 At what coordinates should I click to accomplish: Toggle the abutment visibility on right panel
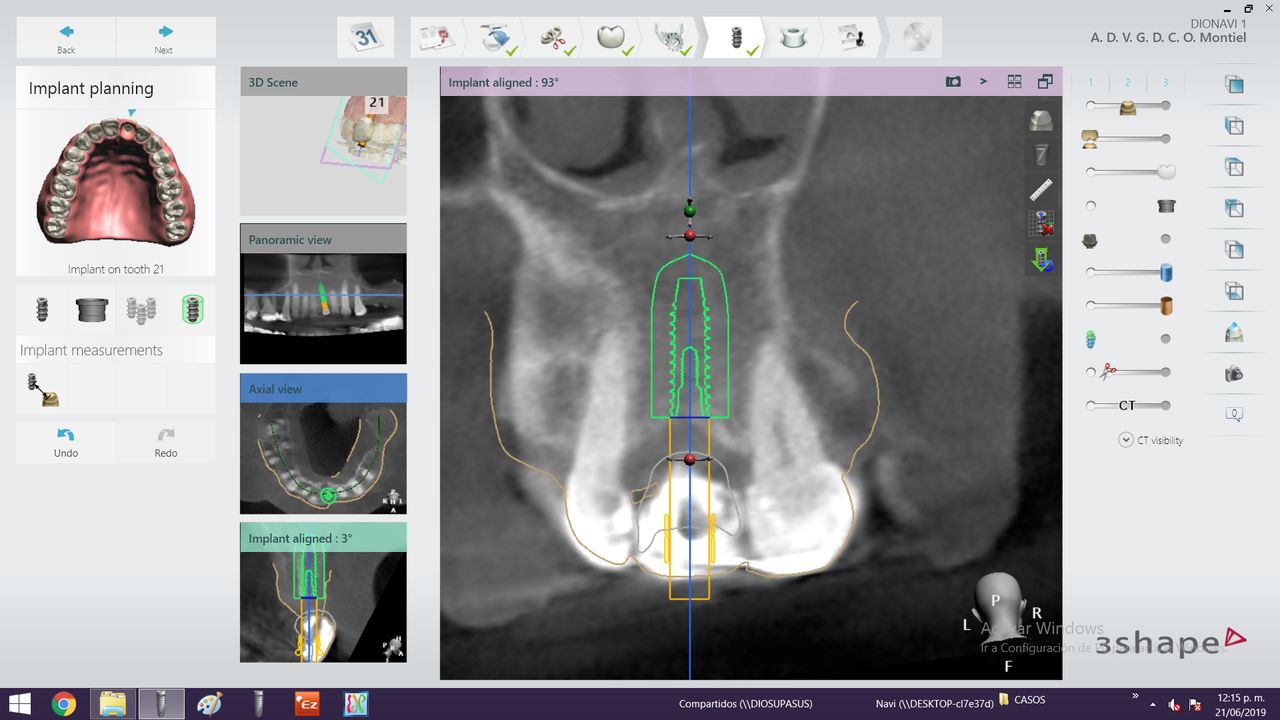pos(1165,239)
